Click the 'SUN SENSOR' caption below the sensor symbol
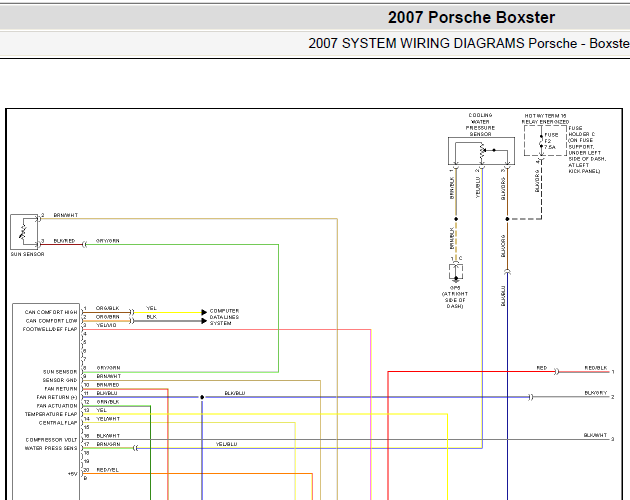Screen dimensions: 630x500 (x=27, y=254)
